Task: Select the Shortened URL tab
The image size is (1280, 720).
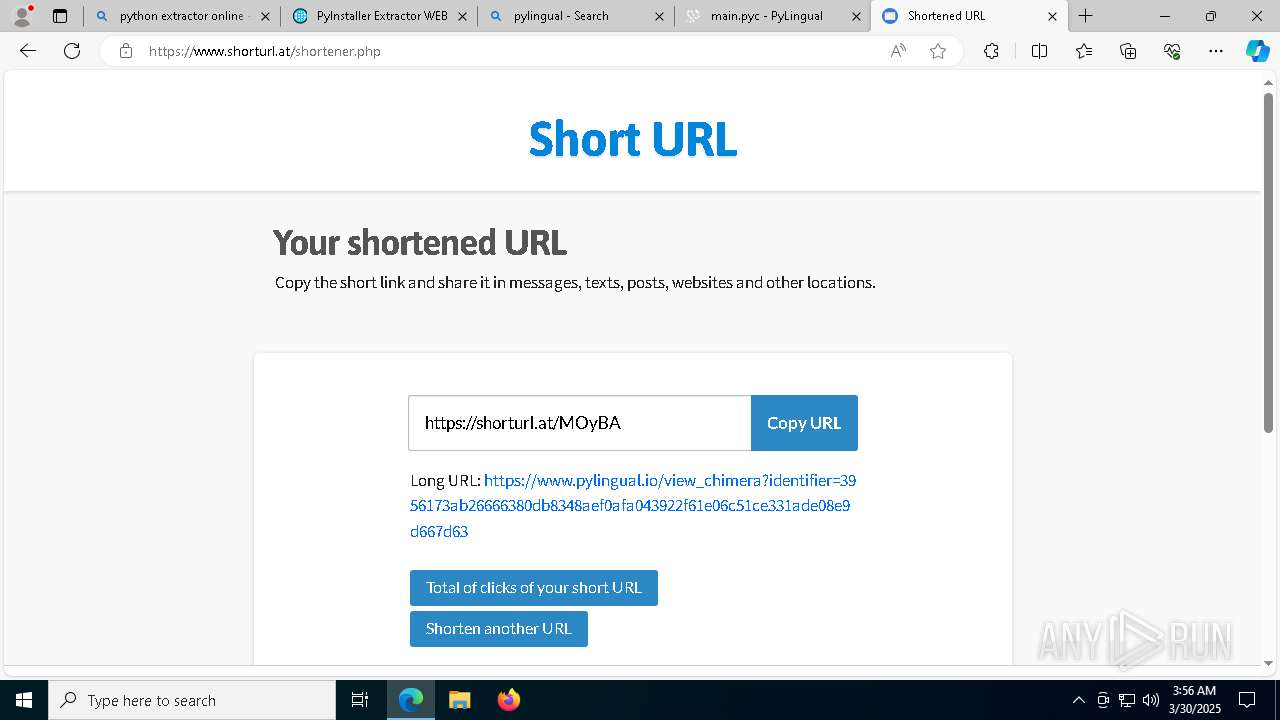Action: (968, 16)
